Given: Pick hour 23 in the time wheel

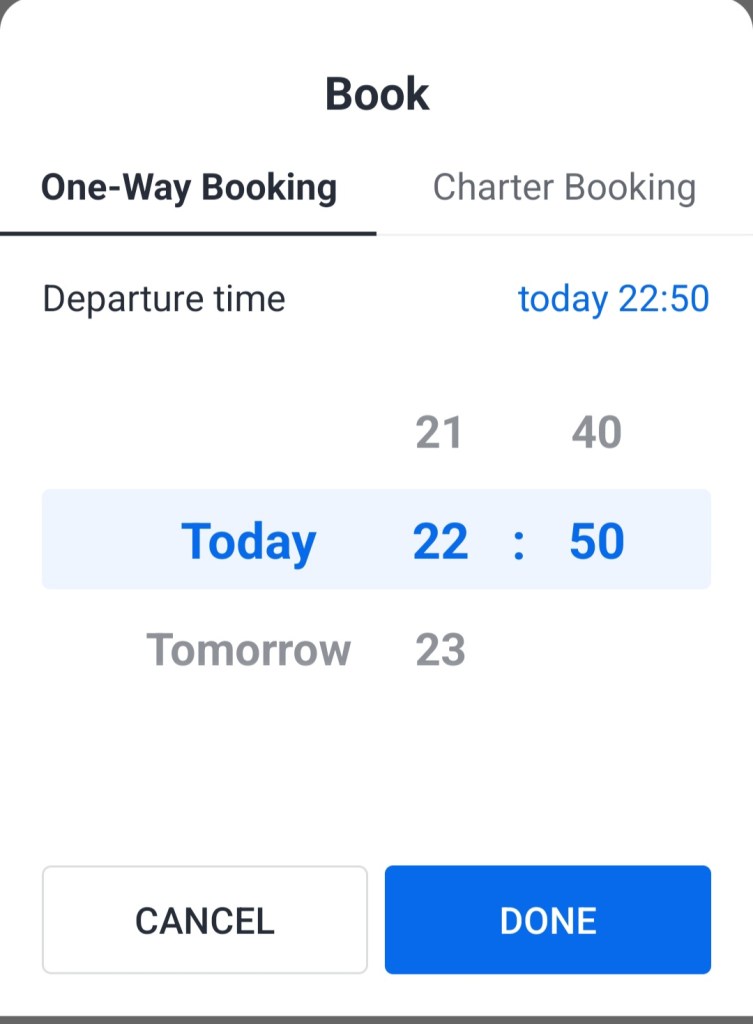Looking at the screenshot, I should [x=440, y=651].
